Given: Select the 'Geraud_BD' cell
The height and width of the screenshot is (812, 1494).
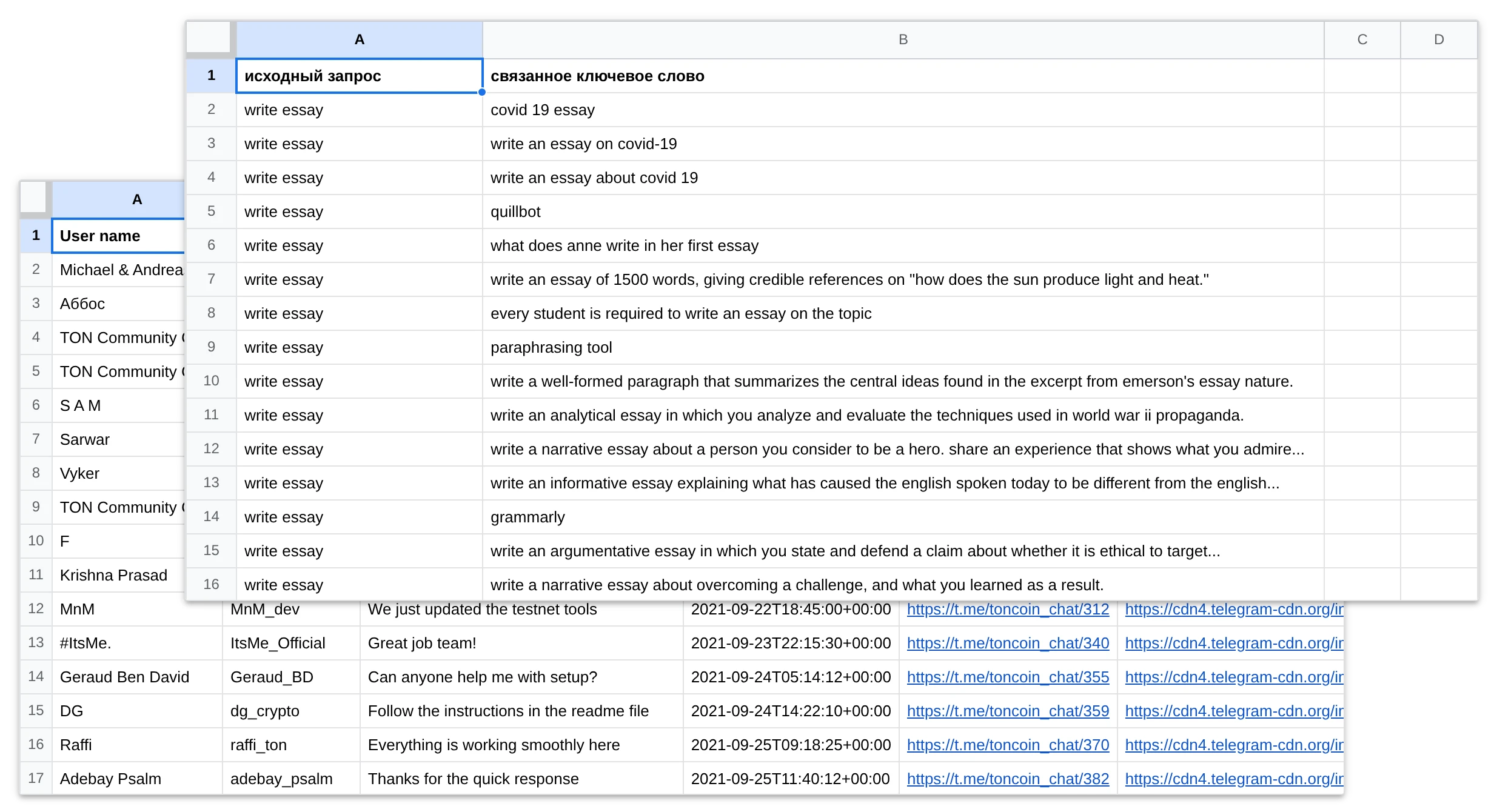Looking at the screenshot, I should (291, 677).
